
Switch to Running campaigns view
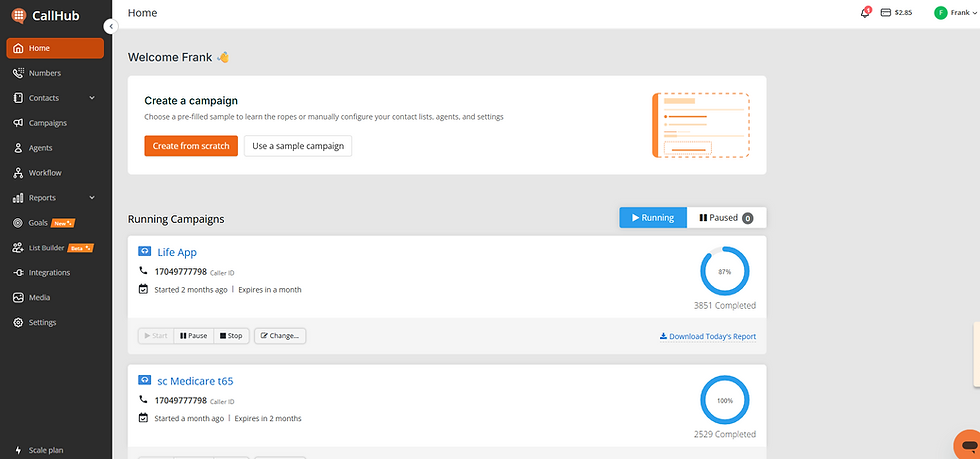(652, 218)
